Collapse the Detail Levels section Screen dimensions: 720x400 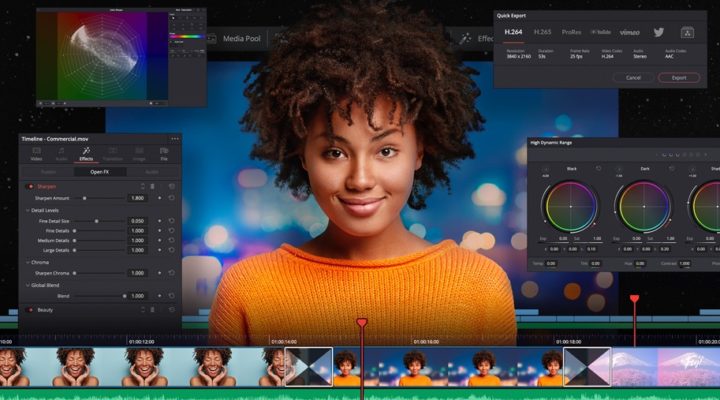coord(28,210)
